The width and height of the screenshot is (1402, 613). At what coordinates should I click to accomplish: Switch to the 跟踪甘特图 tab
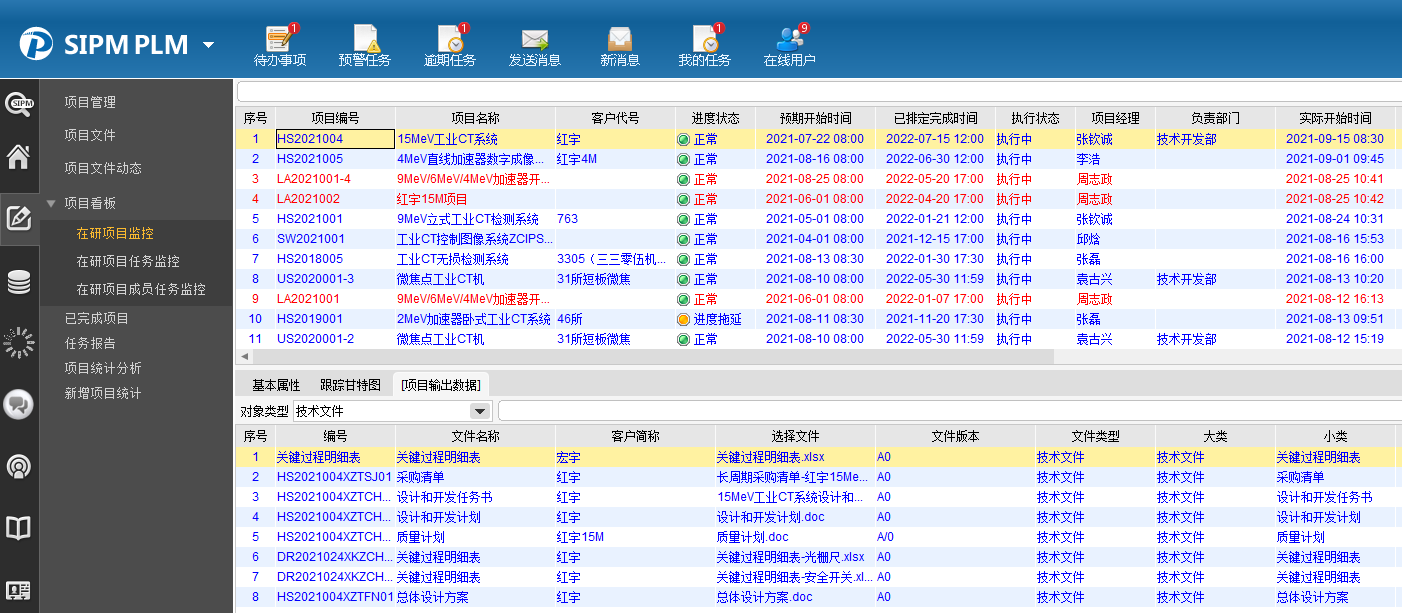click(350, 385)
